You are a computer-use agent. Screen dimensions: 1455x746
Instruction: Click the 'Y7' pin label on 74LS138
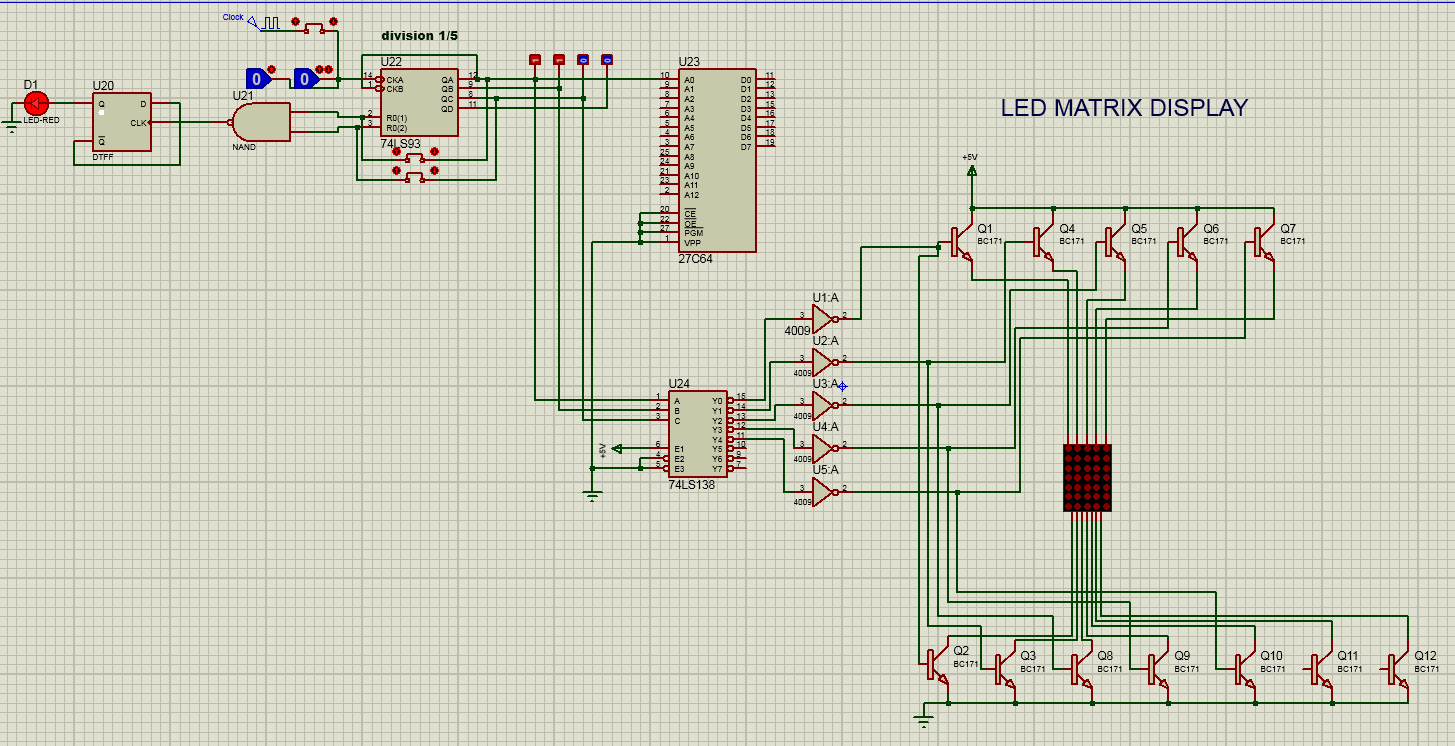[716, 468]
